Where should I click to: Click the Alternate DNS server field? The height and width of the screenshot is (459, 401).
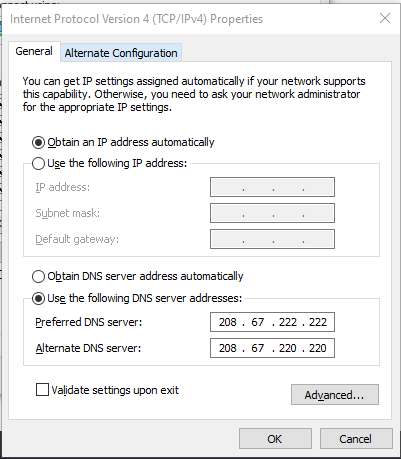click(x=272, y=348)
